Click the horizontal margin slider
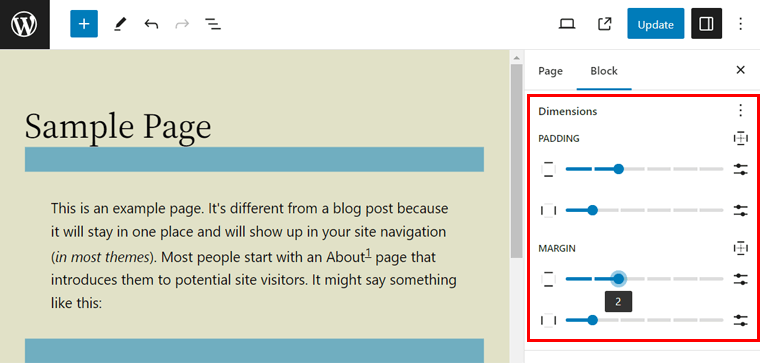Screen dimensions: 760x363 coord(644,320)
